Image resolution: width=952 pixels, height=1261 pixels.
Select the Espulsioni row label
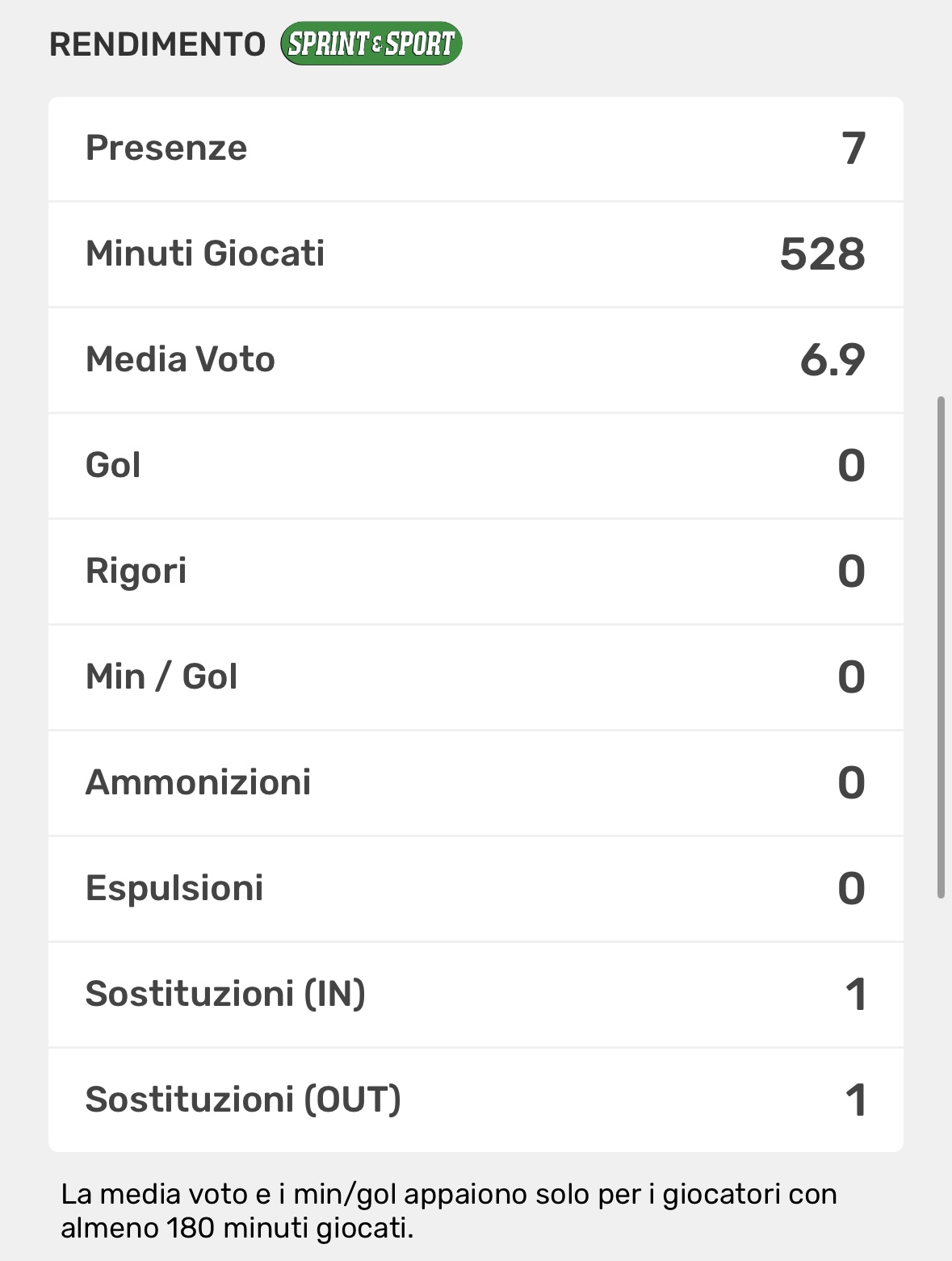coord(174,888)
